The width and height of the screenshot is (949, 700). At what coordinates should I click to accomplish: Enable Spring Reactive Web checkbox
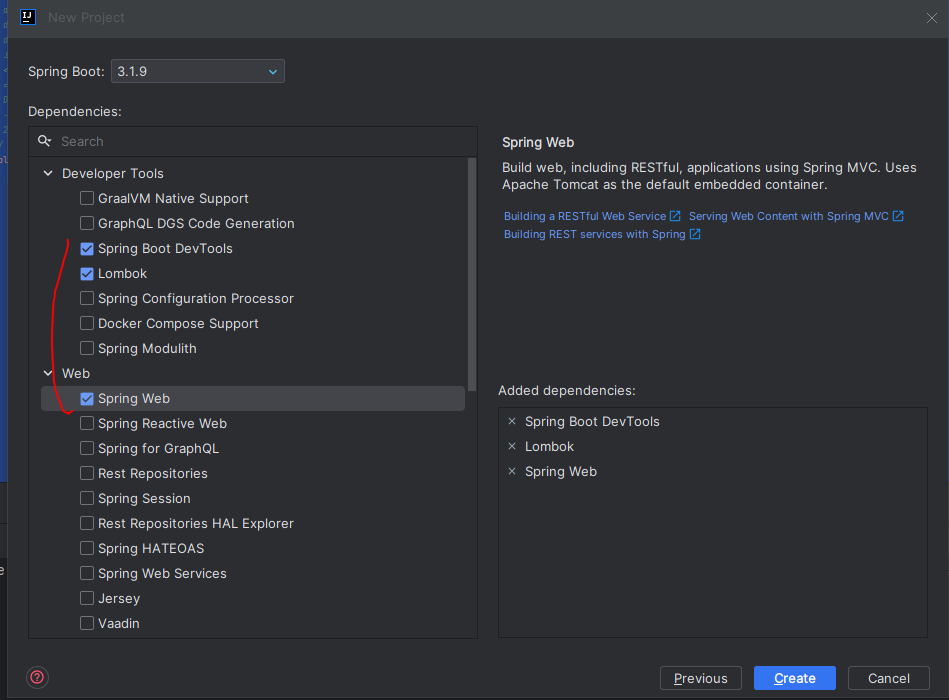click(x=87, y=424)
